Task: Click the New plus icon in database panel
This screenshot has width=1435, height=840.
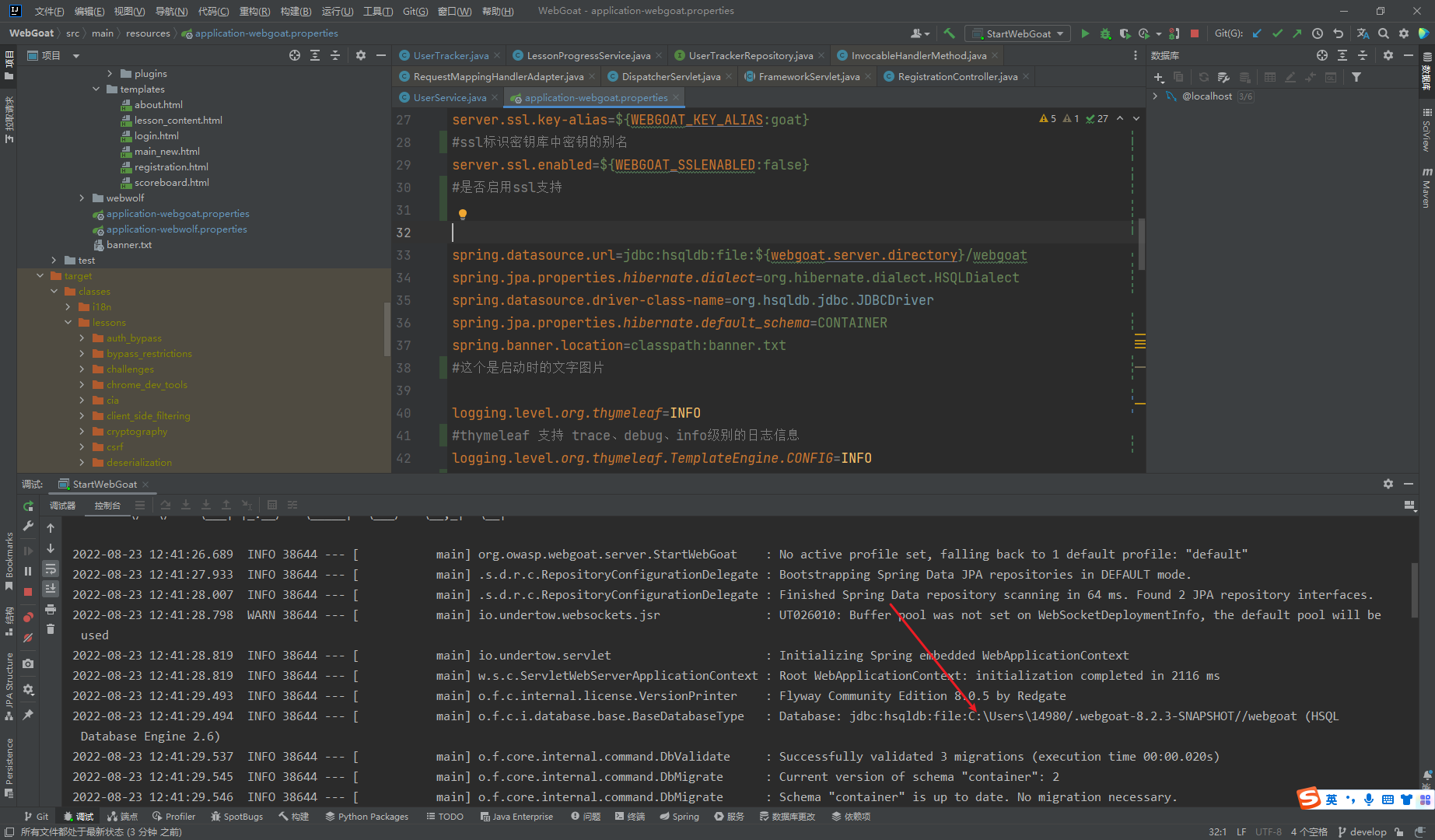Action: coord(1159,77)
